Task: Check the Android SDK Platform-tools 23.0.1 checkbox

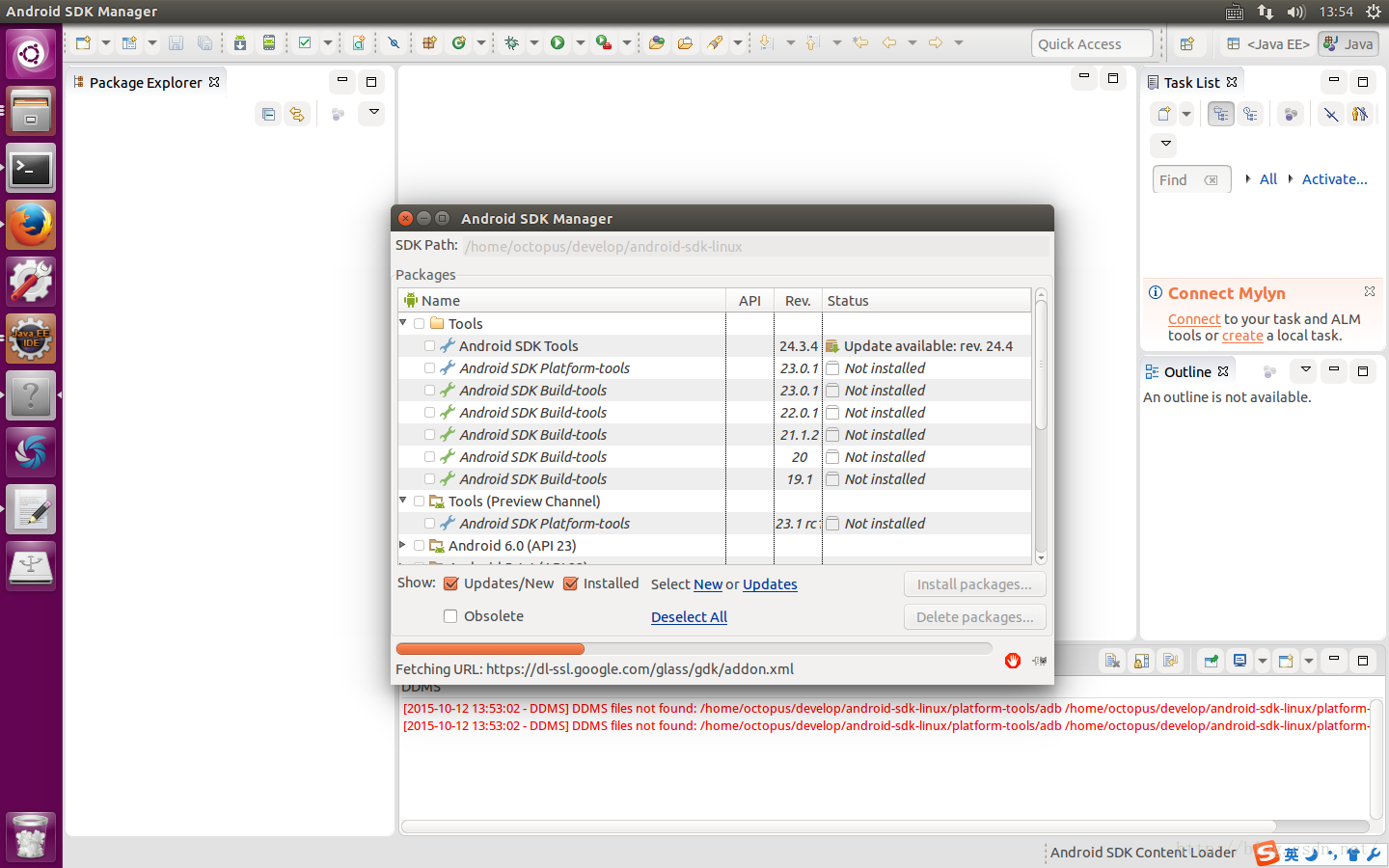Action: tap(429, 368)
